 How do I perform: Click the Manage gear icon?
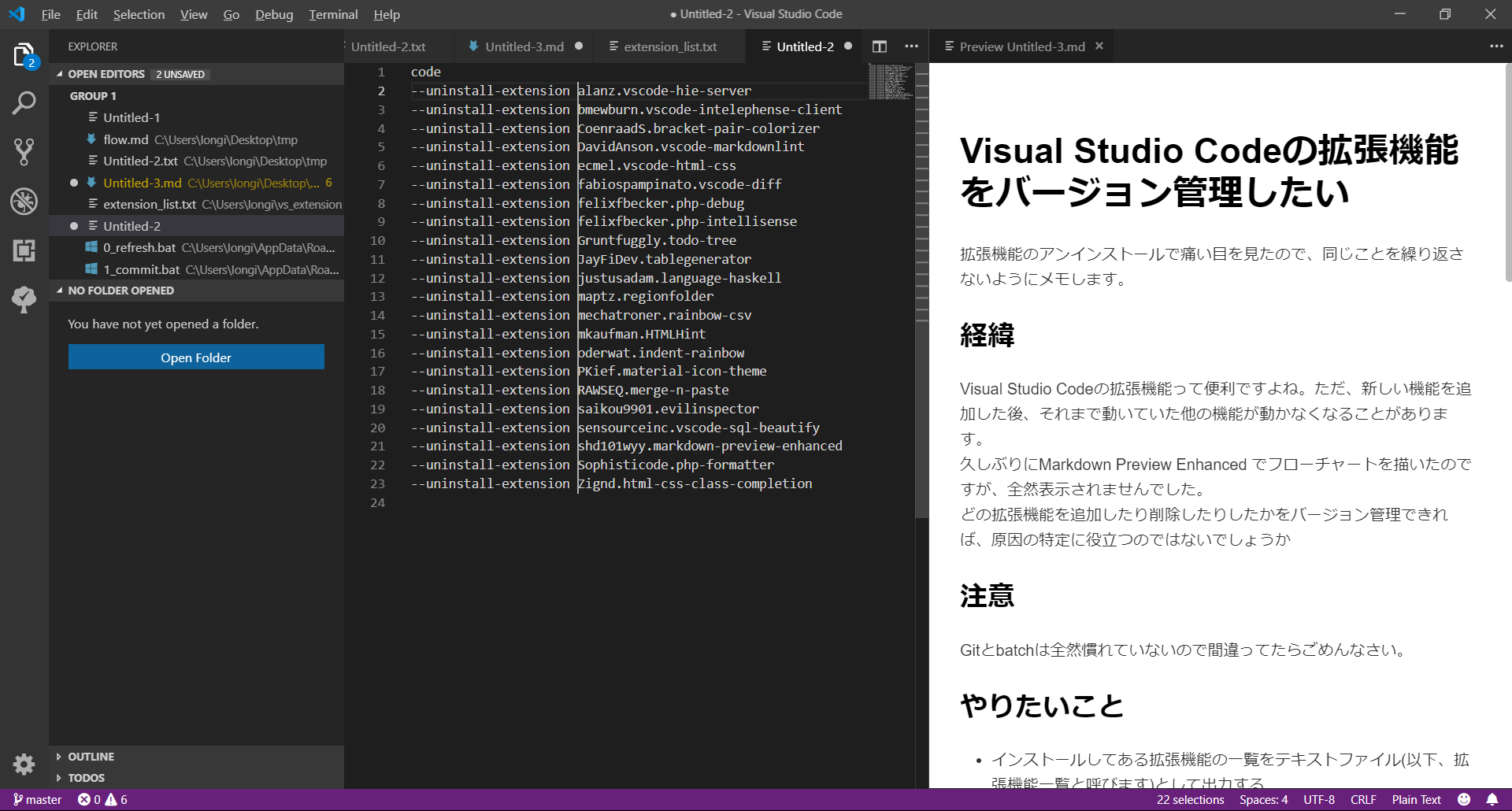point(24,764)
